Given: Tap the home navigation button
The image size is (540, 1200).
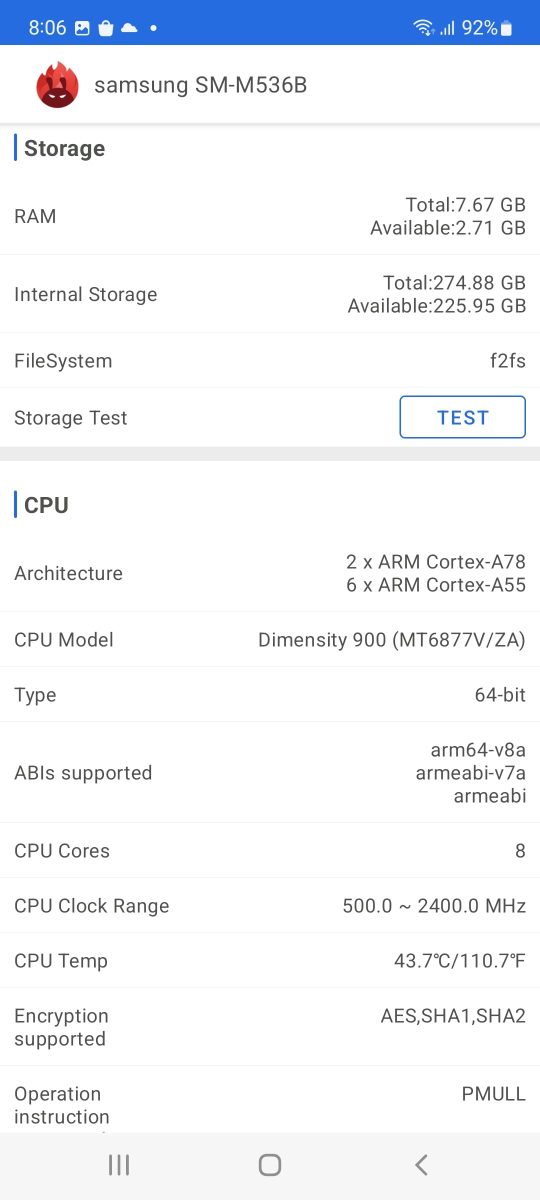Looking at the screenshot, I should click(270, 1164).
